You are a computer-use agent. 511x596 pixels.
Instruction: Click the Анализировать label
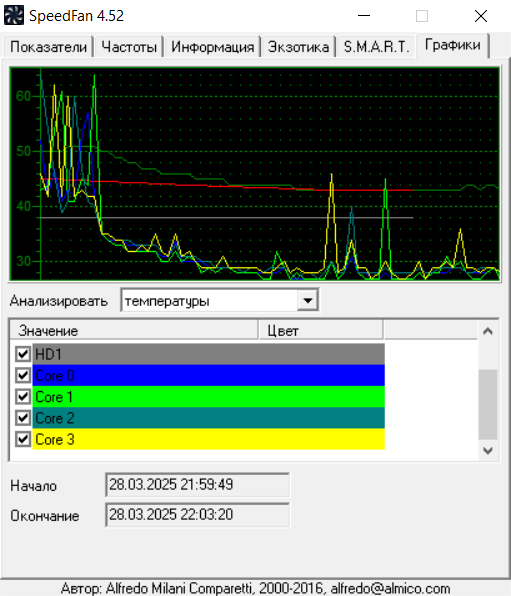(59, 301)
